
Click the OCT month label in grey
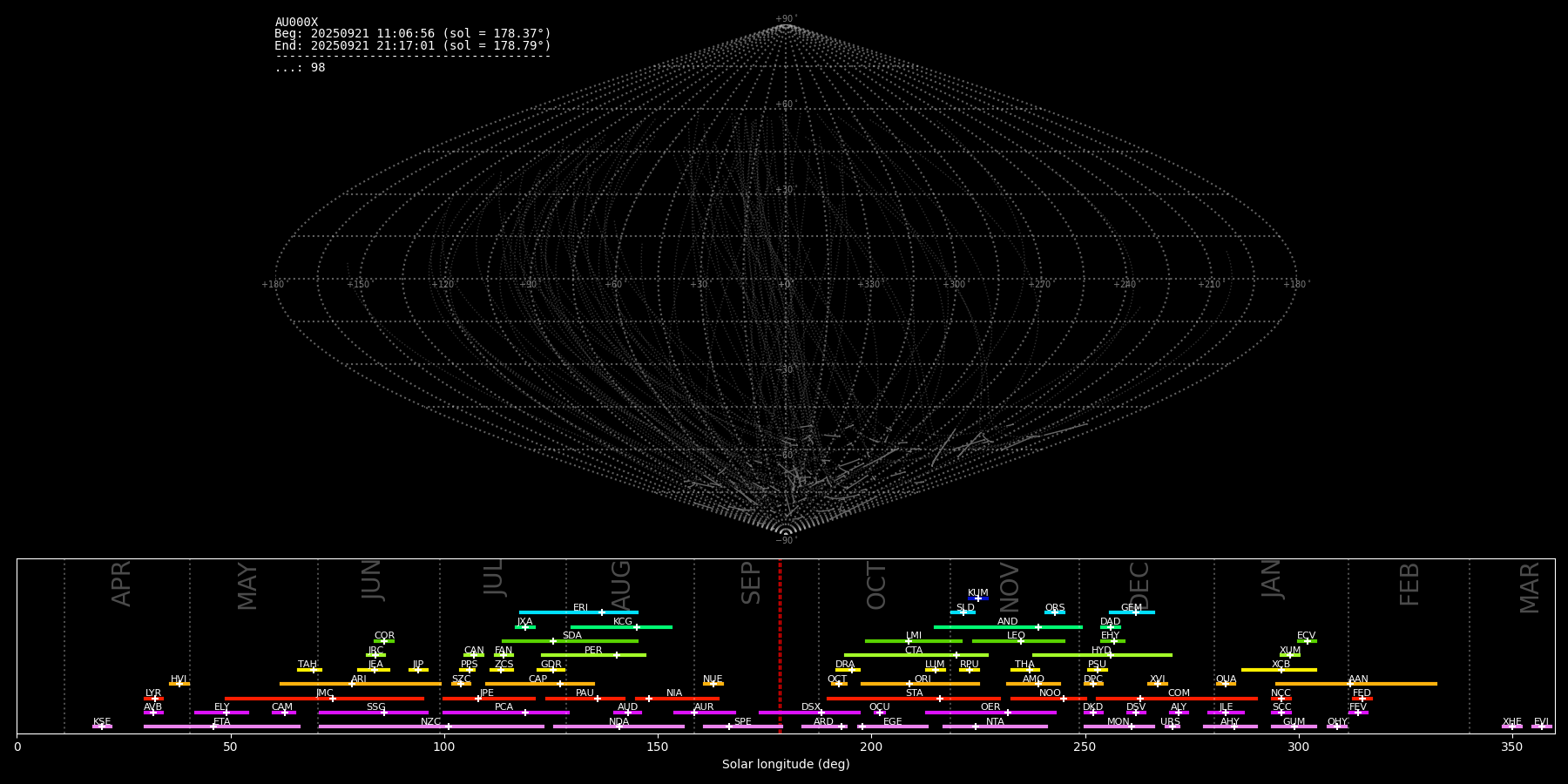(876, 585)
